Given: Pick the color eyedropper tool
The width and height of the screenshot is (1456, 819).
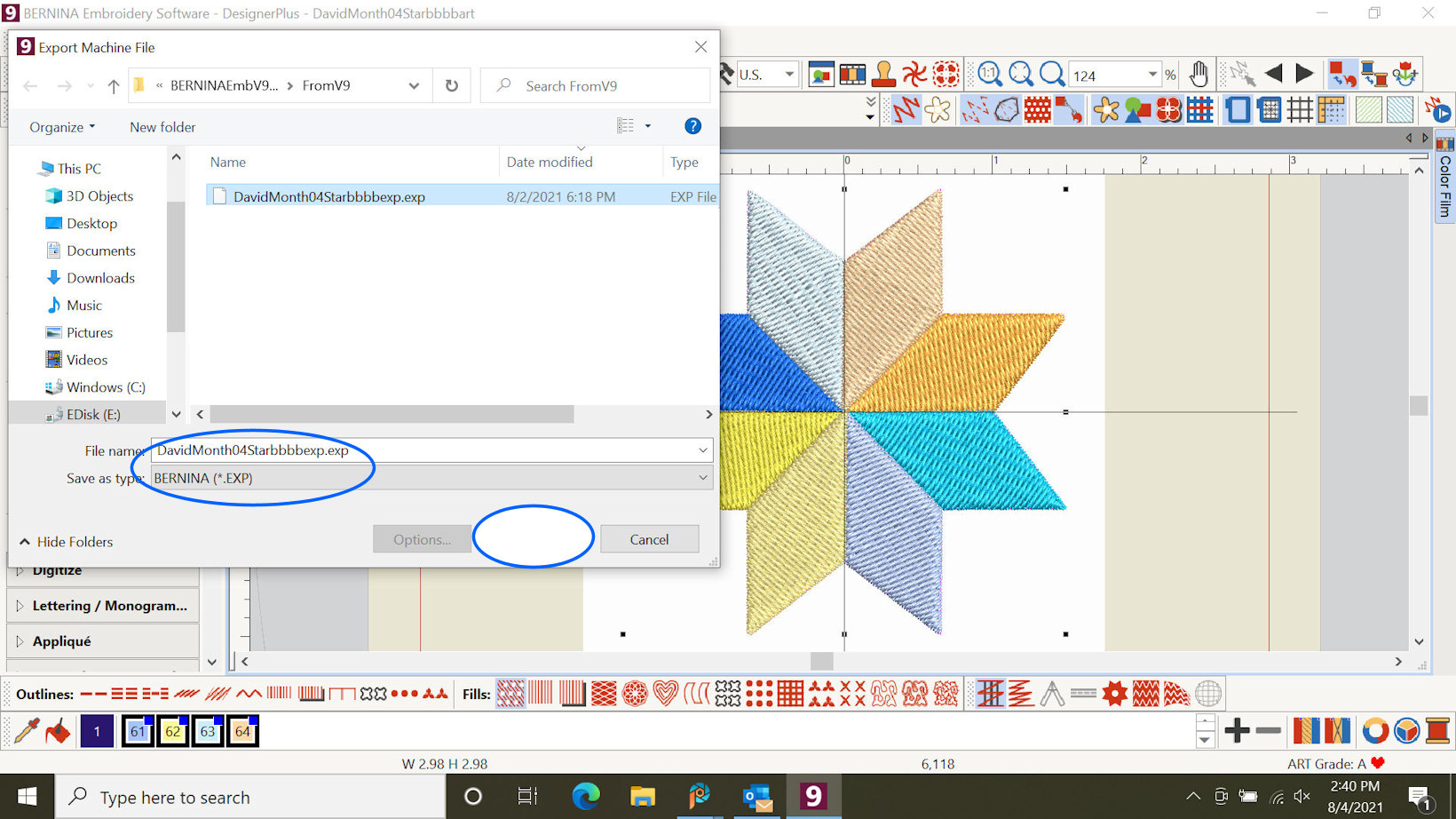Looking at the screenshot, I should 26,731.
